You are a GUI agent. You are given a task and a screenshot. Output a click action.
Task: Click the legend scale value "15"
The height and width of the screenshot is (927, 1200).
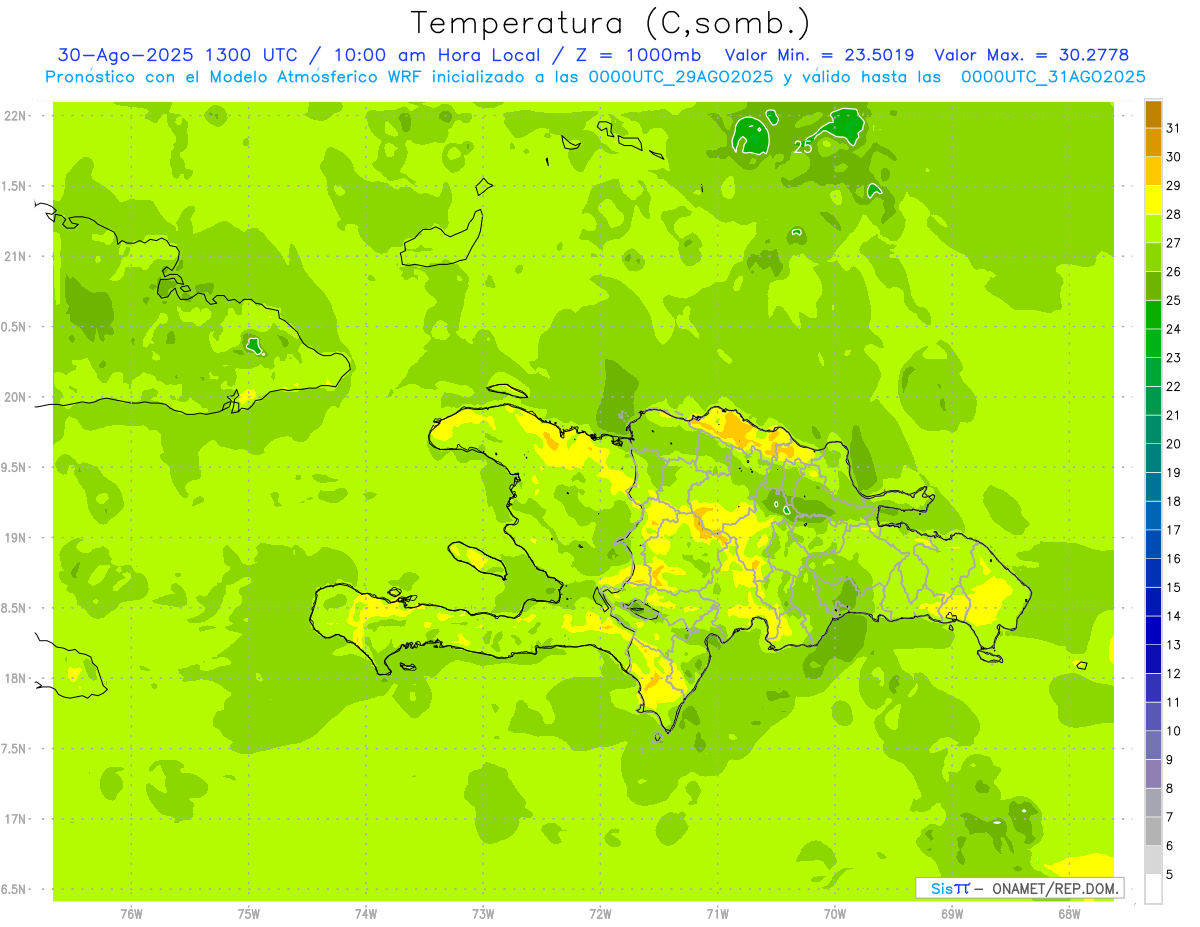tap(1174, 587)
